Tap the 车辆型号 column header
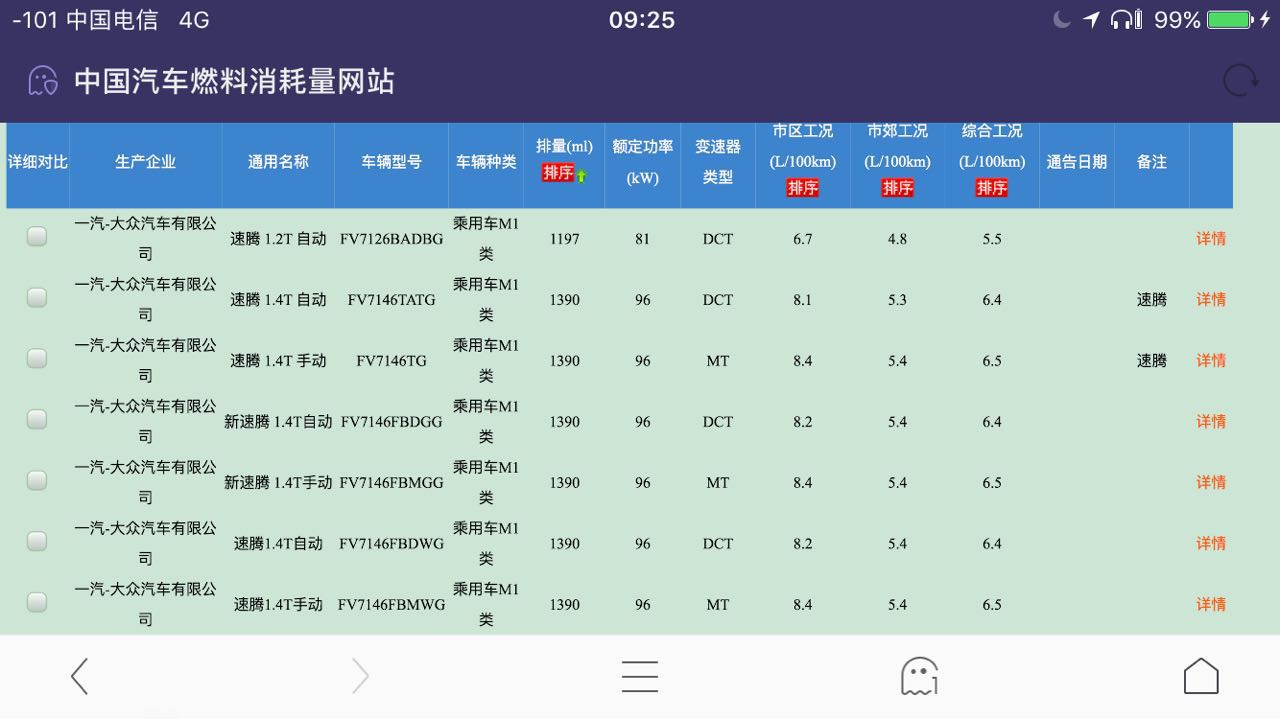The height and width of the screenshot is (719, 1280). (x=392, y=162)
